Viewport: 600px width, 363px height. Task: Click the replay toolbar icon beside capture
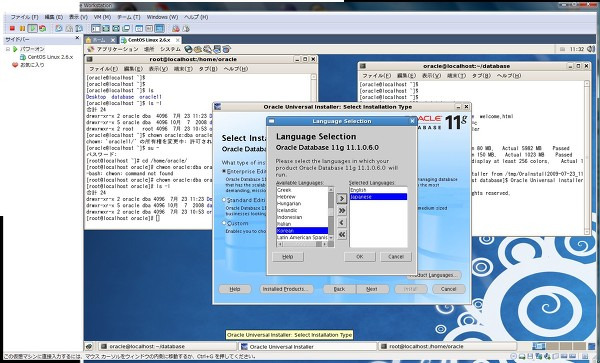pyautogui.click(x=186, y=28)
